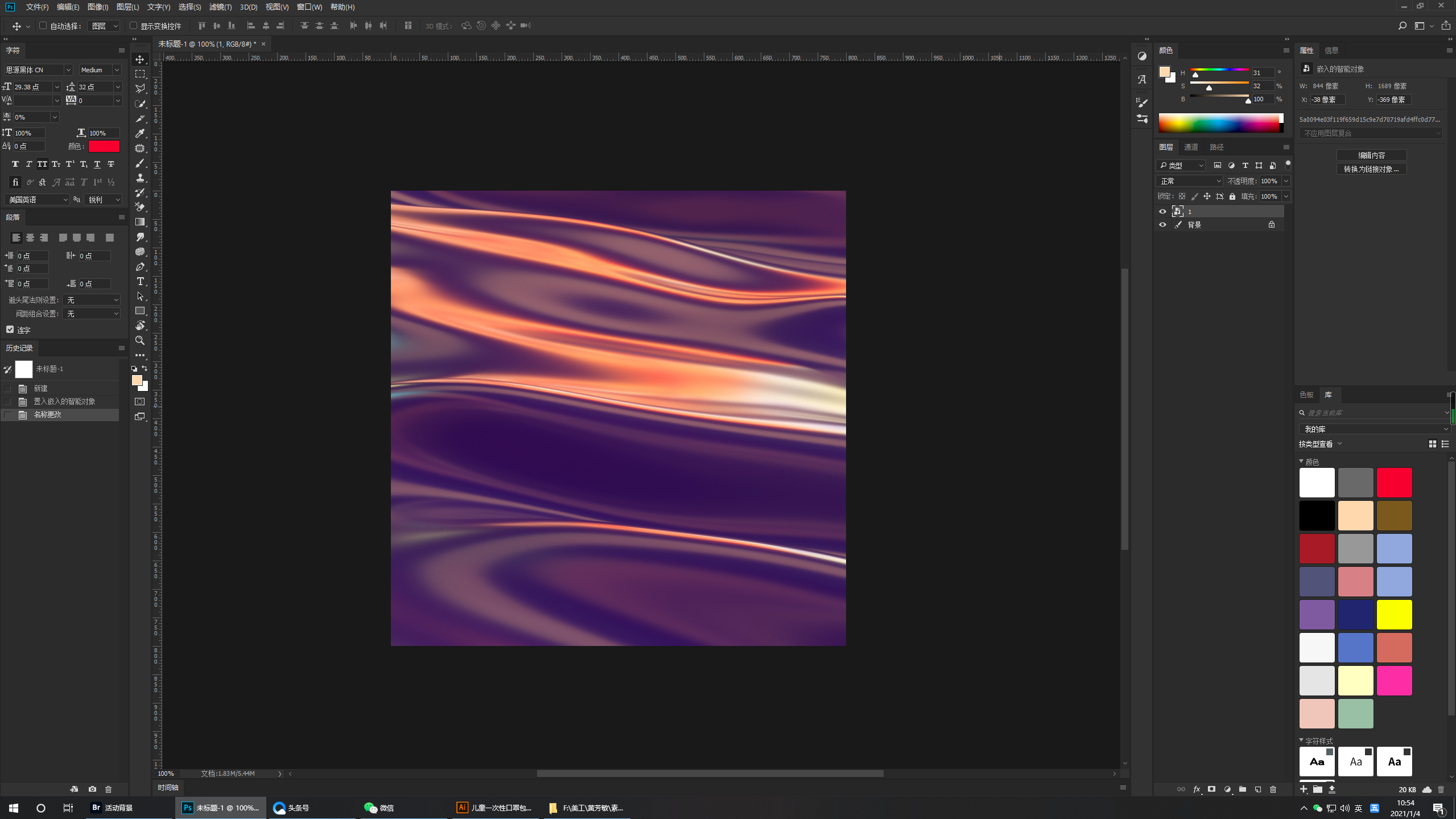Screen dimensions: 1456x819
Task: Select the Gradient tool
Action: tap(139, 222)
